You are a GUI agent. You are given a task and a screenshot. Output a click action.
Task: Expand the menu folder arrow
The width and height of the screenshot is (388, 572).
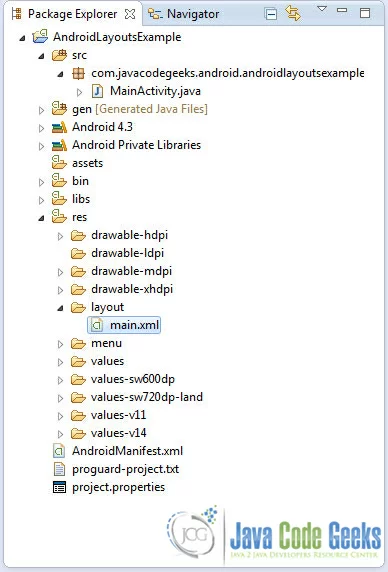[61, 344]
